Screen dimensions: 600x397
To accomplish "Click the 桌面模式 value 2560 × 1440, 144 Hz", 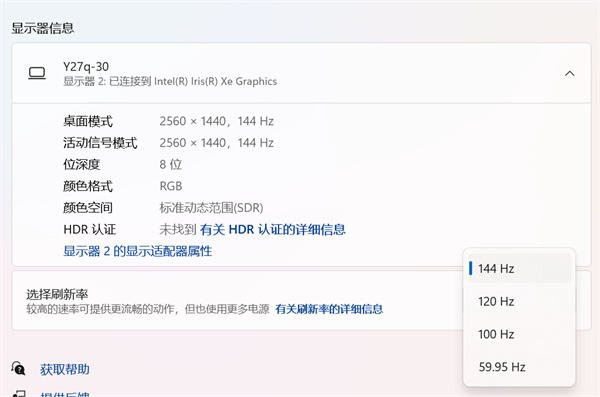I will (x=216, y=121).
